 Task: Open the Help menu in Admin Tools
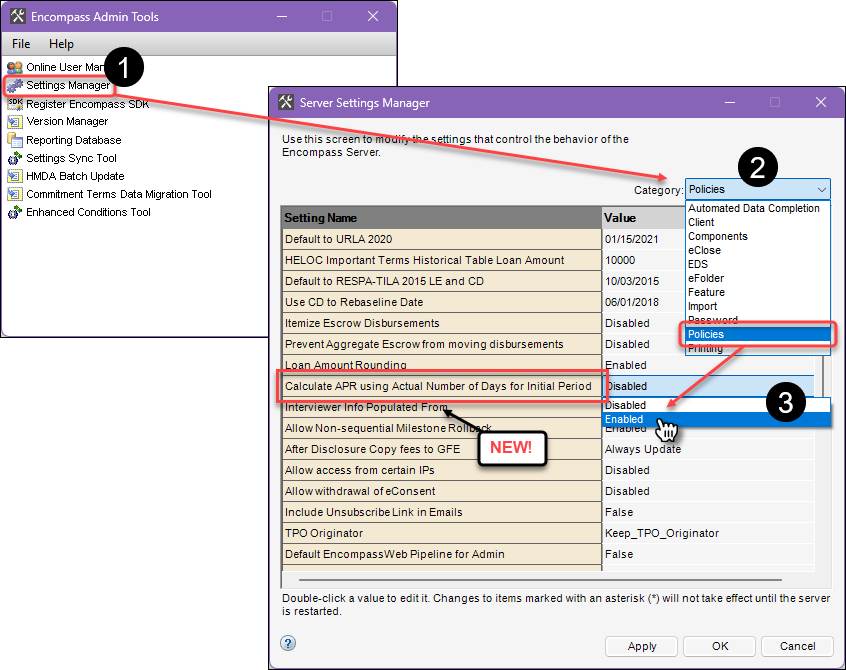pyautogui.click(x=61, y=44)
